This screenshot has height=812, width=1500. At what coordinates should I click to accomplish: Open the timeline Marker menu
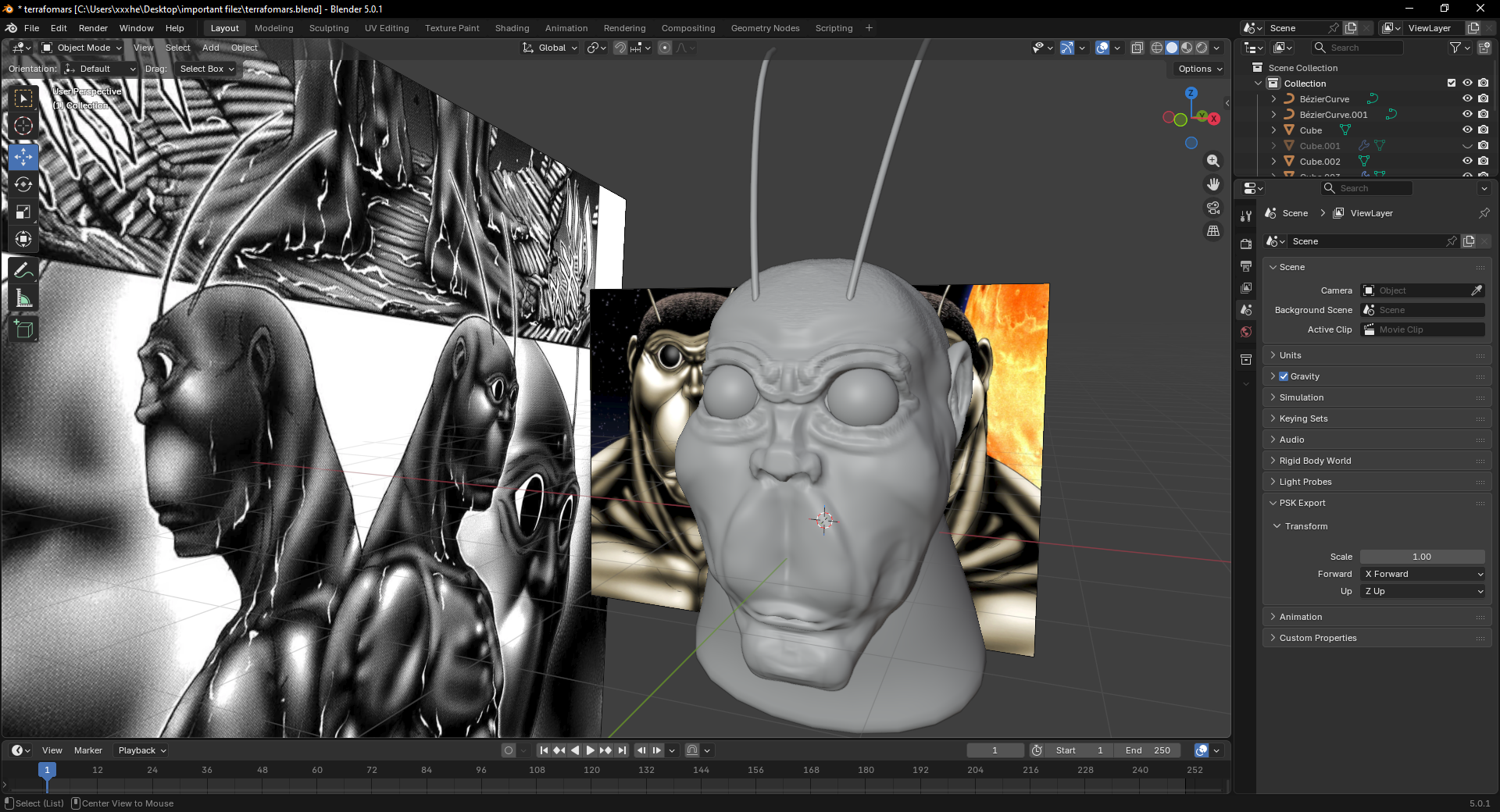pyautogui.click(x=88, y=750)
